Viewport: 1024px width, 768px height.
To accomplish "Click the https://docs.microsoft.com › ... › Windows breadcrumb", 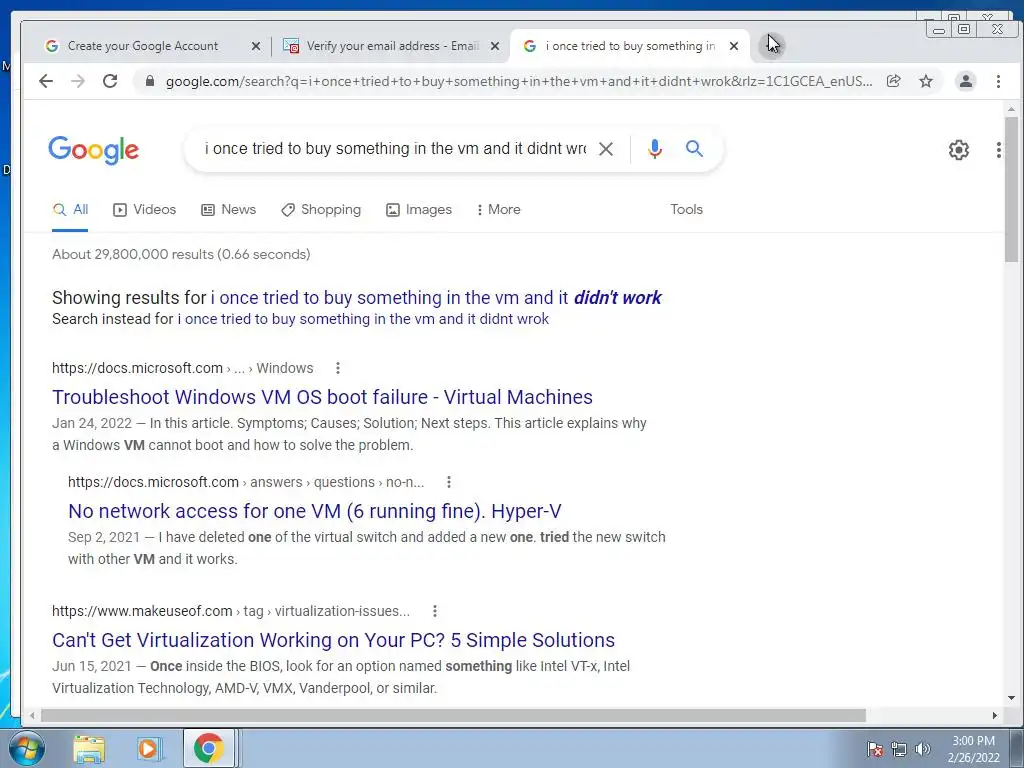I will coord(183,368).
